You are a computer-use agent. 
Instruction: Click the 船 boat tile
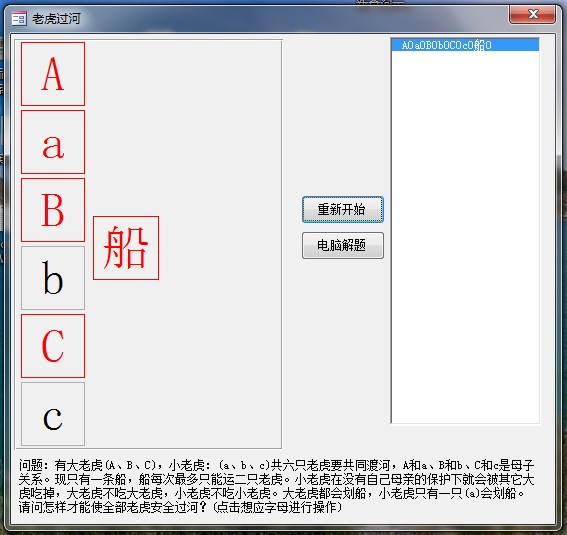126,248
